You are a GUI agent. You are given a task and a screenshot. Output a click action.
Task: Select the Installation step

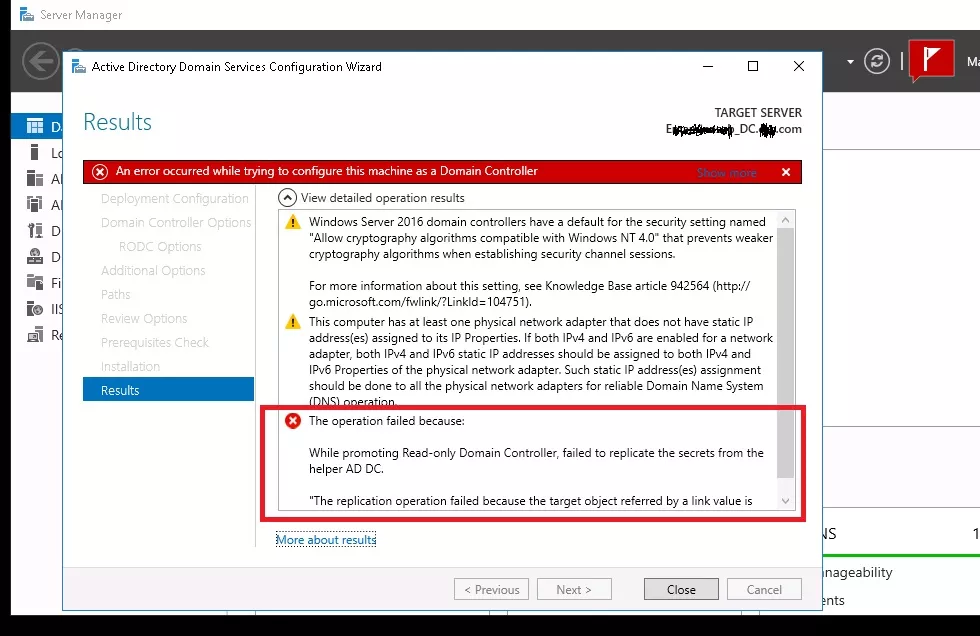coord(130,366)
